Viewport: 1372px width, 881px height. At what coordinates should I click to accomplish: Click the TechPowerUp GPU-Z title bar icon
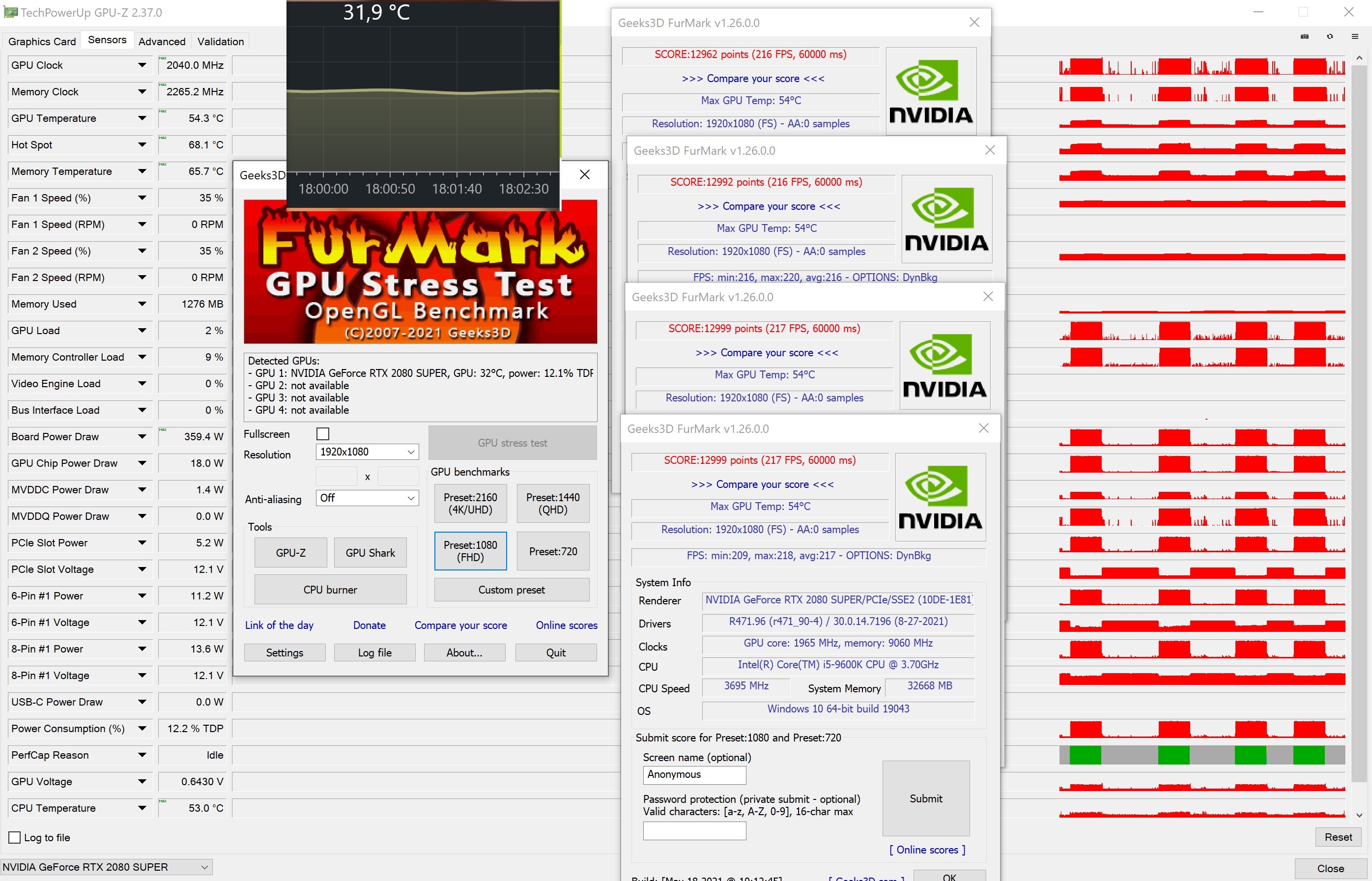pos(10,12)
